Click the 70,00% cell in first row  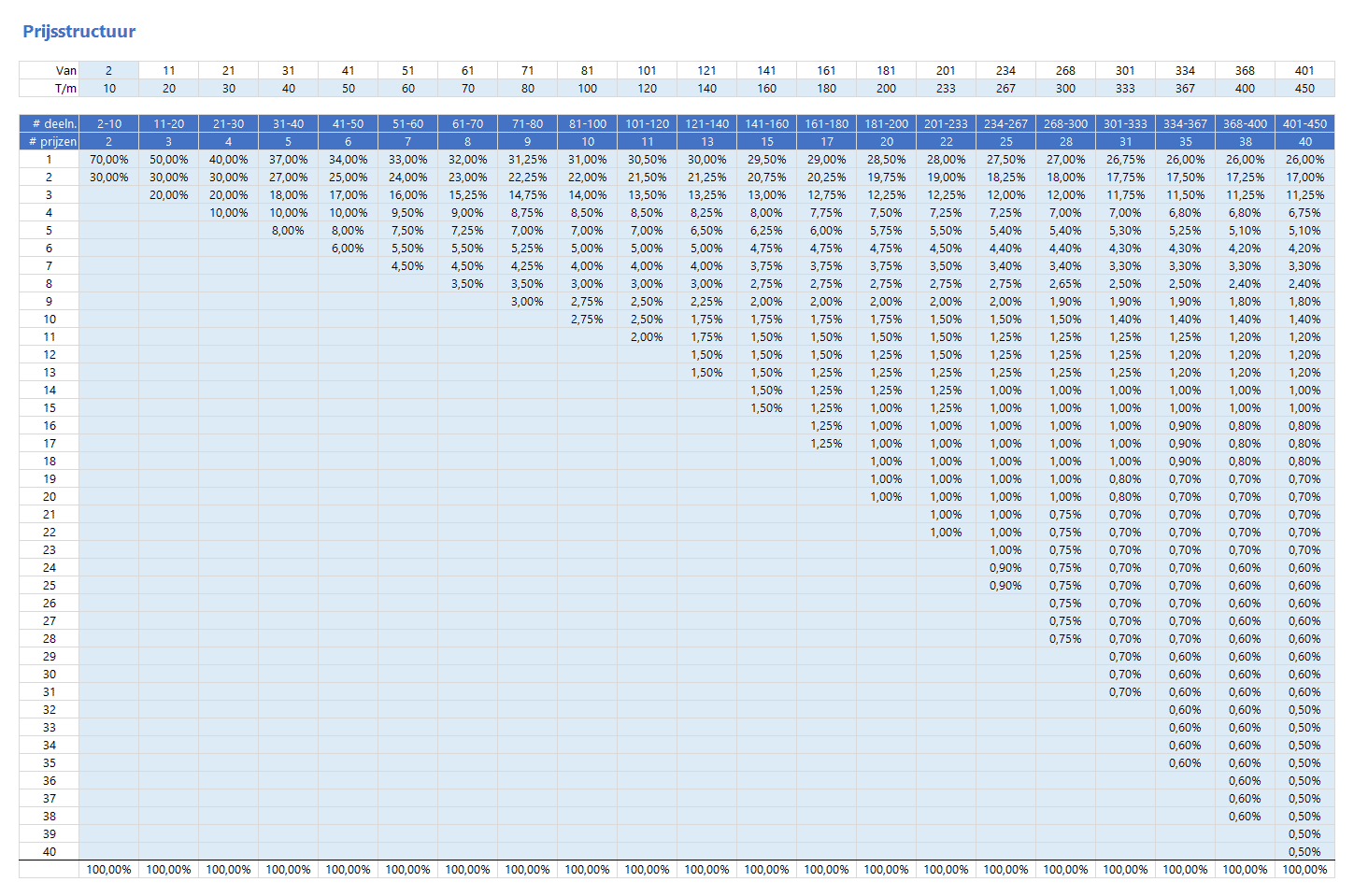click(108, 159)
